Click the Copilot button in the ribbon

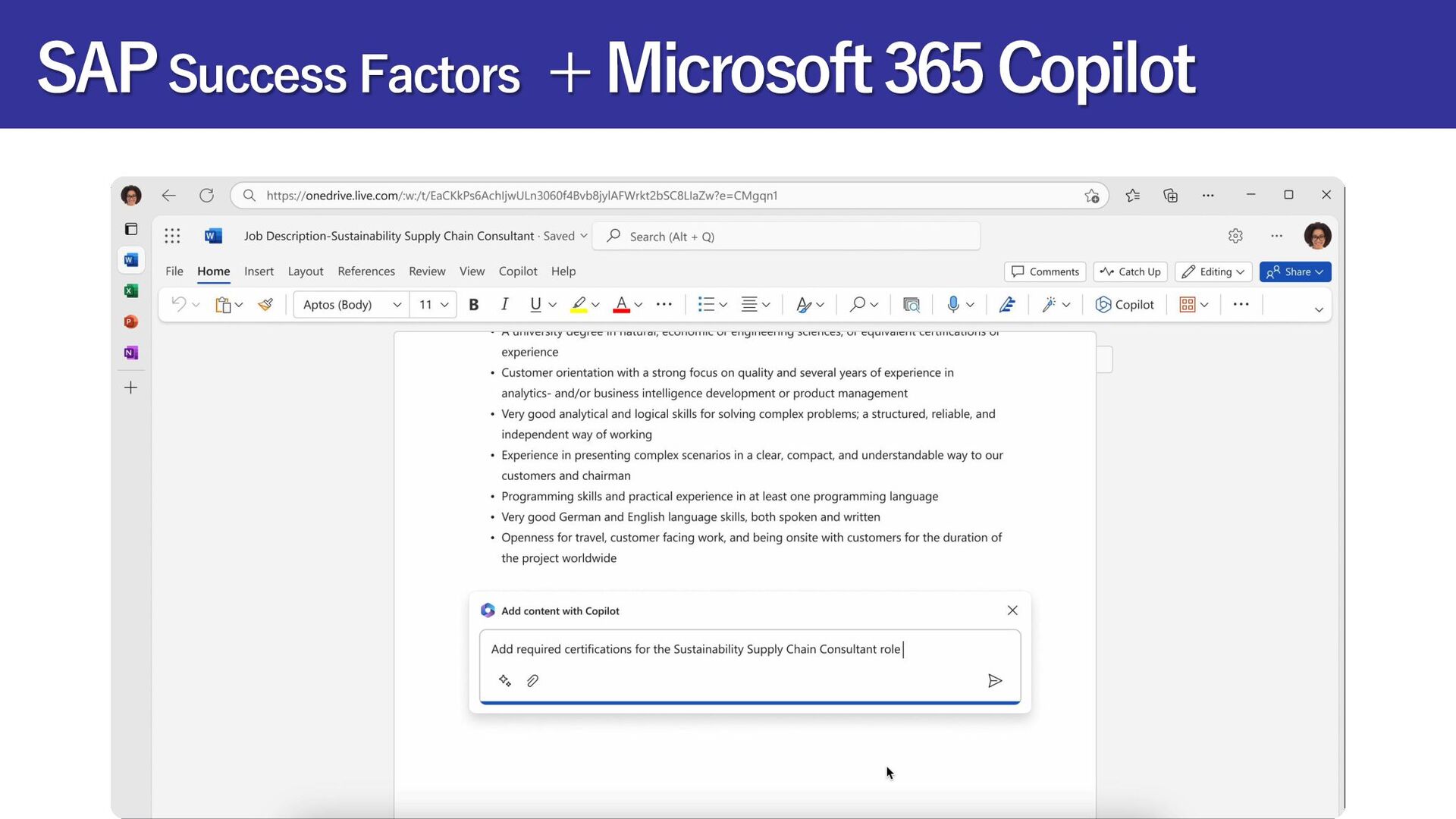[x=1125, y=305]
